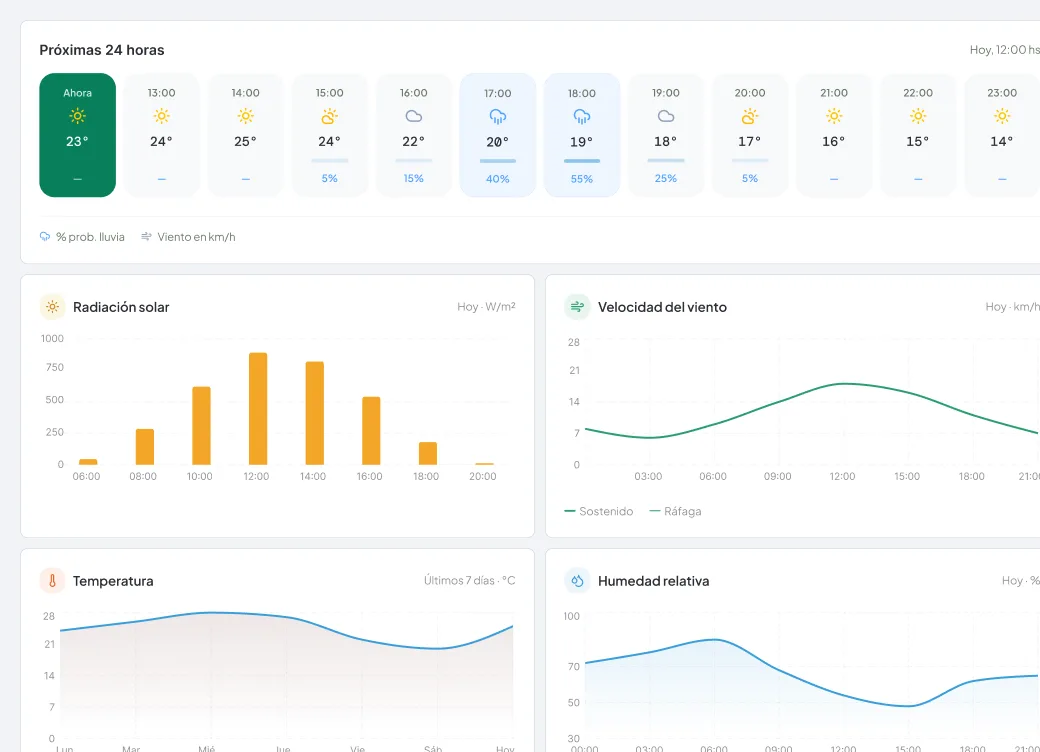Click the wind legend icon
This screenshot has width=1040, height=752.
point(147,237)
